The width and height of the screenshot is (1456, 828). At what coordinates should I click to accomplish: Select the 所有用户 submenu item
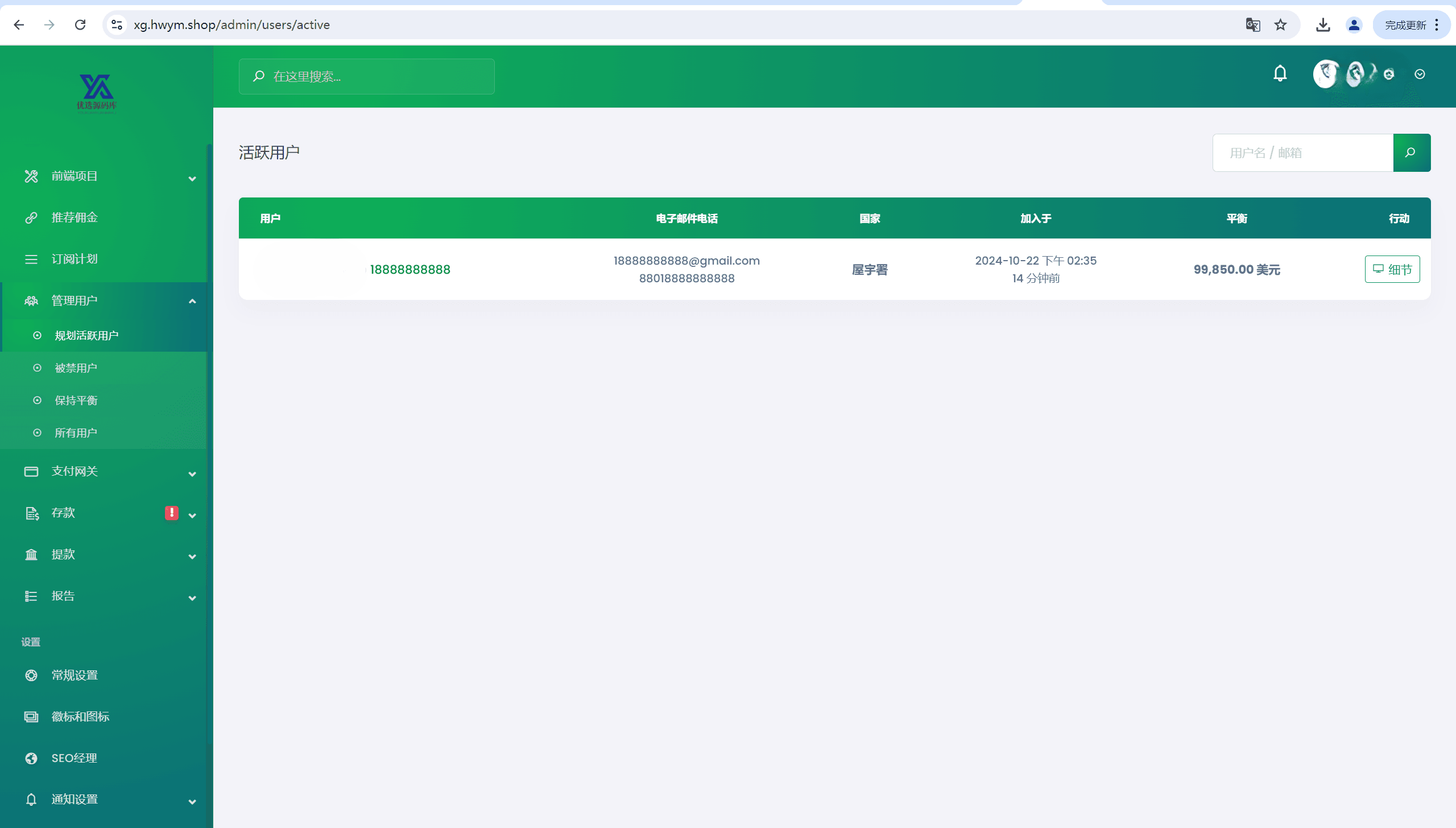[76, 433]
